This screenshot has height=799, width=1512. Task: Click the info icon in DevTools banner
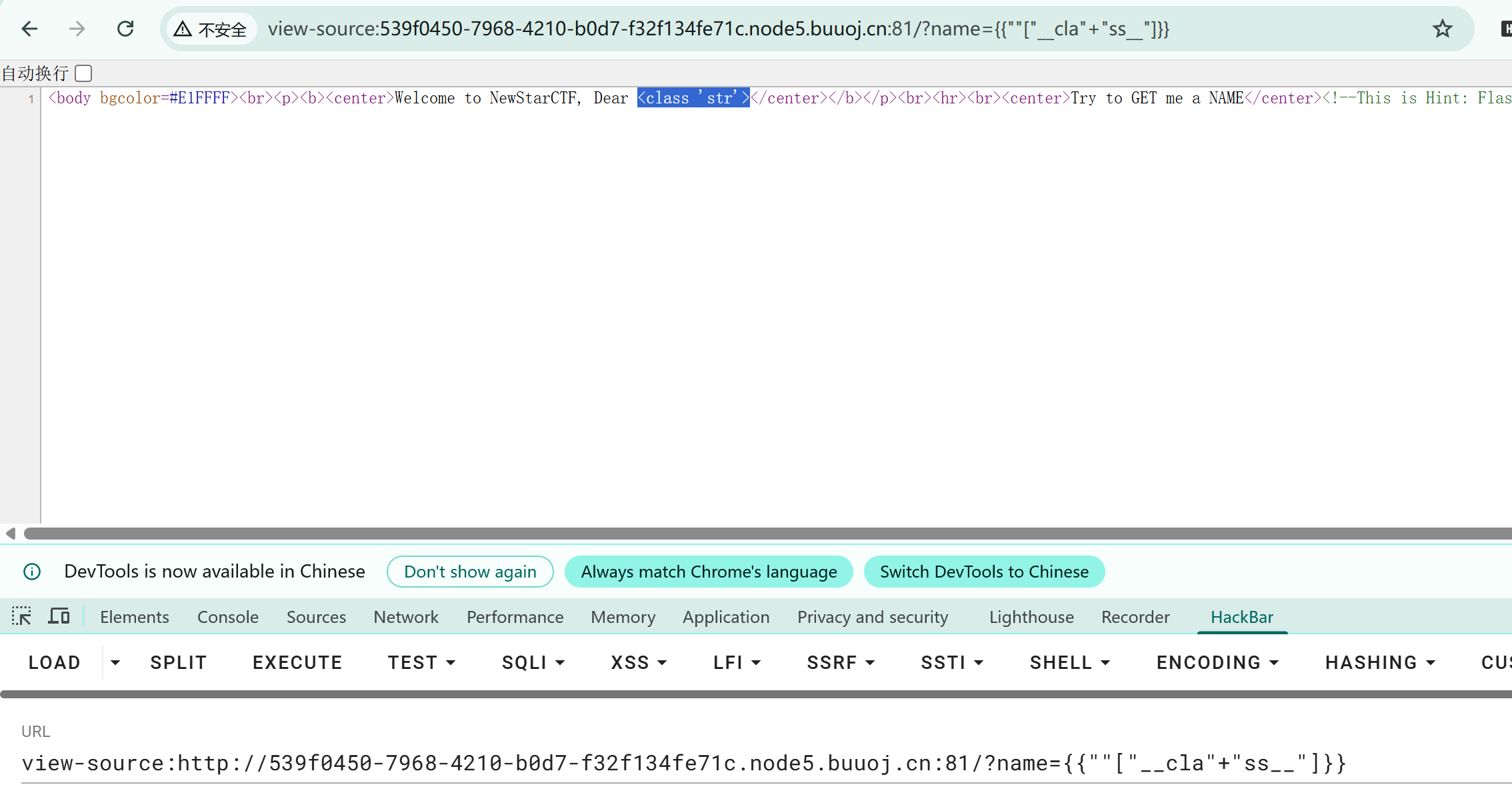pyautogui.click(x=32, y=572)
